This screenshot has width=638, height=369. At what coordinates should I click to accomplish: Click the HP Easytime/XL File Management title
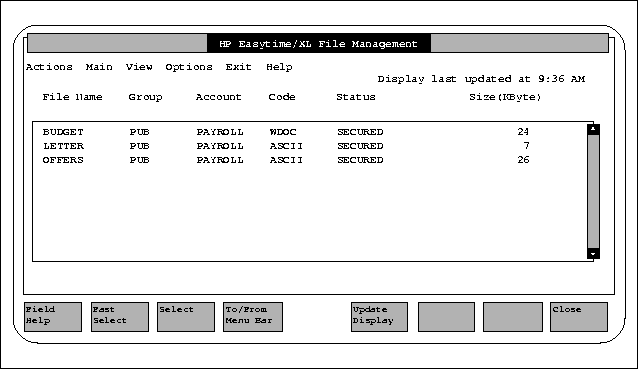(318, 44)
